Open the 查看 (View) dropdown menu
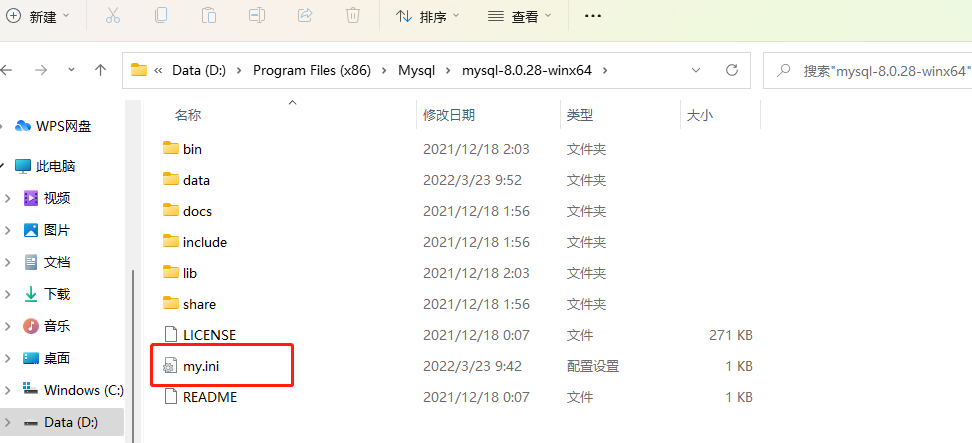Screen dimensions: 972x443 click(519, 16)
